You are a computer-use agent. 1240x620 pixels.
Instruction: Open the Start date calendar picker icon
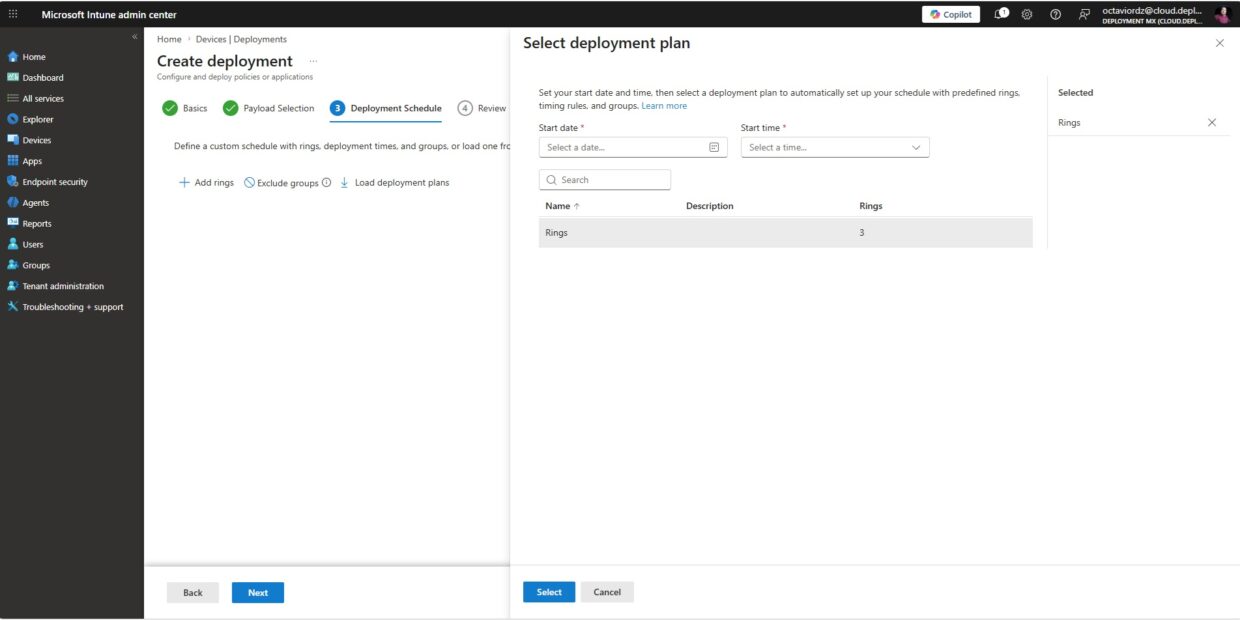coord(714,147)
